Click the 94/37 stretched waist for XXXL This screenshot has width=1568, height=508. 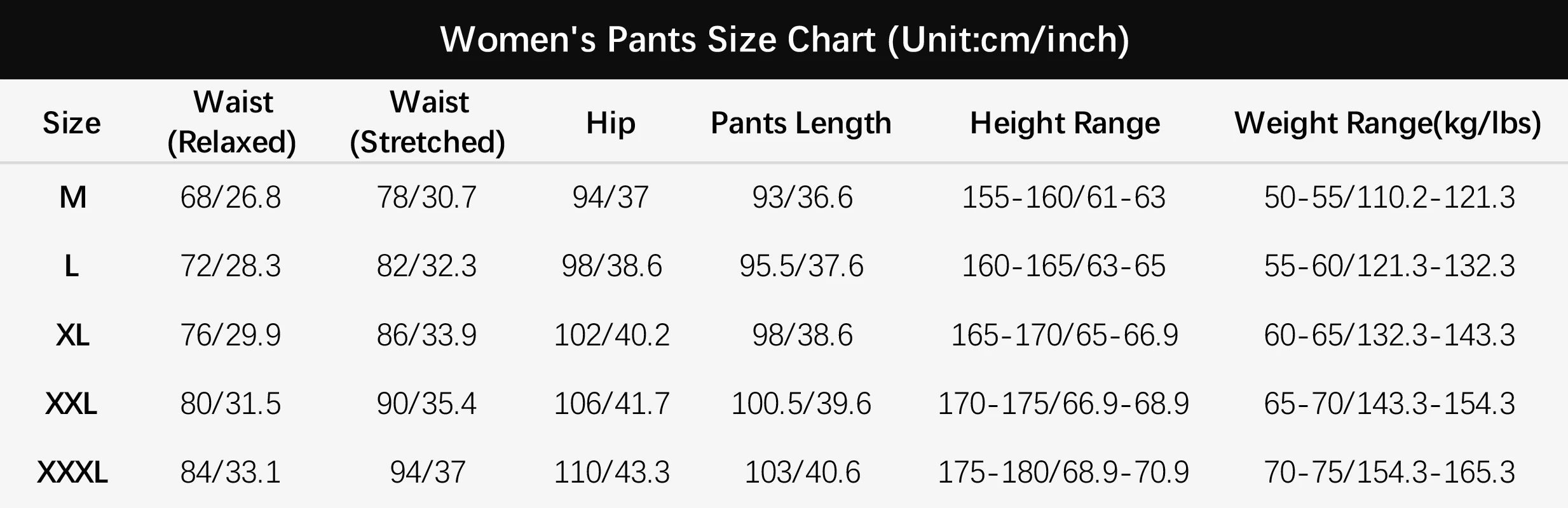(428, 472)
